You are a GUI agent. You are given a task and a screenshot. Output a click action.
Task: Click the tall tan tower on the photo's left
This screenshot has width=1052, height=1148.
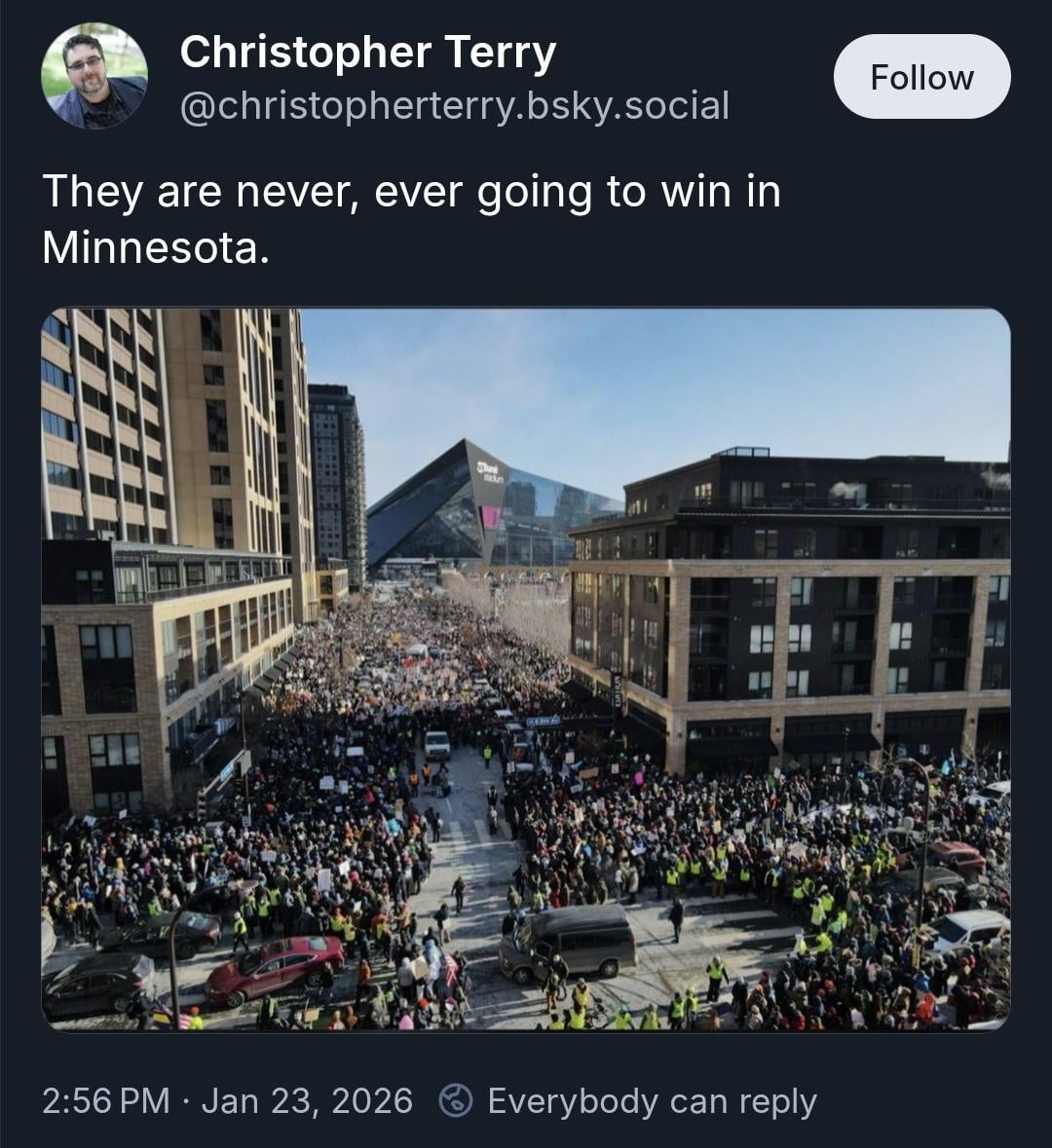(x=176, y=432)
